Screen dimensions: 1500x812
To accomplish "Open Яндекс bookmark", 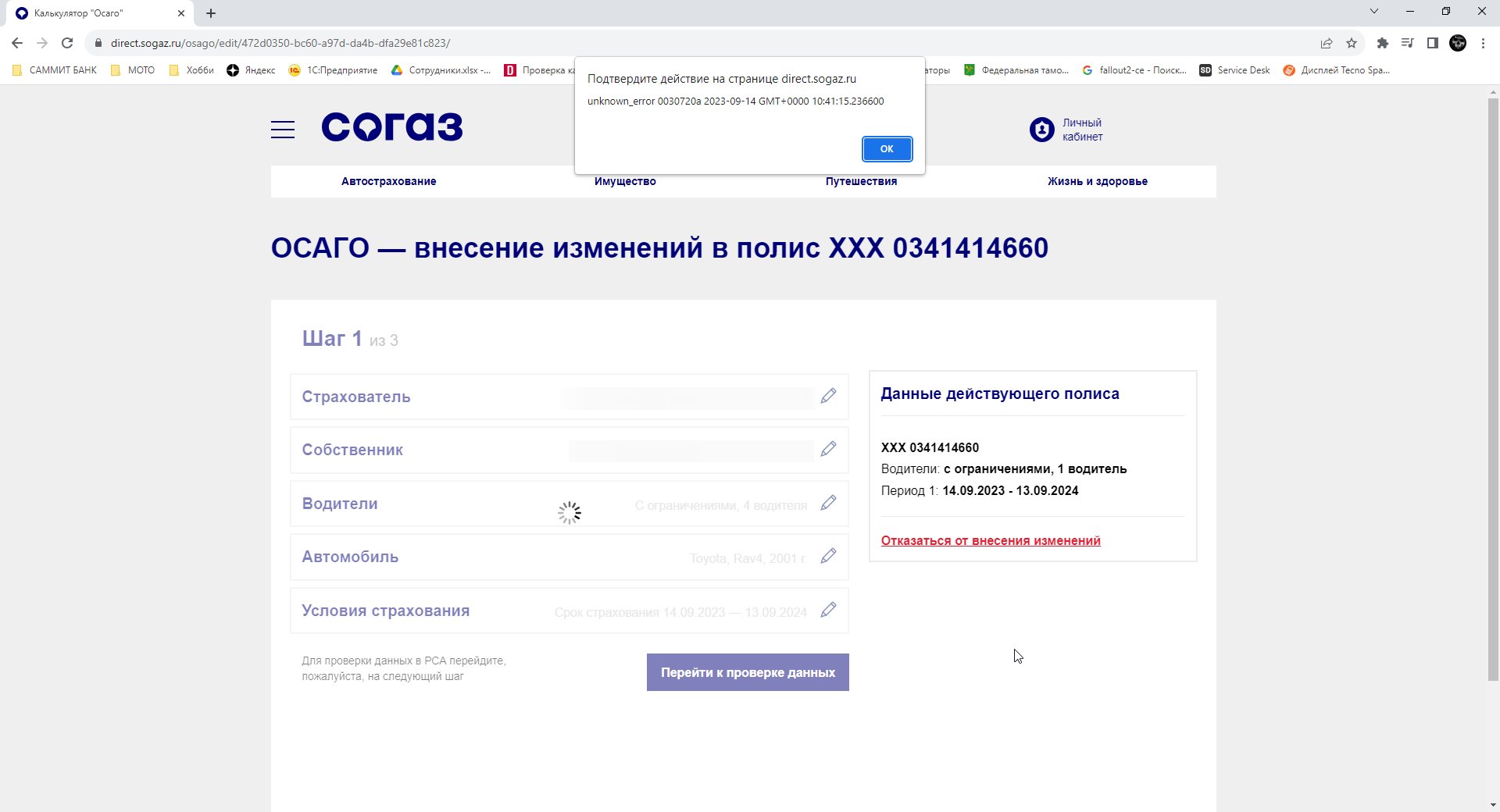I will click(251, 70).
